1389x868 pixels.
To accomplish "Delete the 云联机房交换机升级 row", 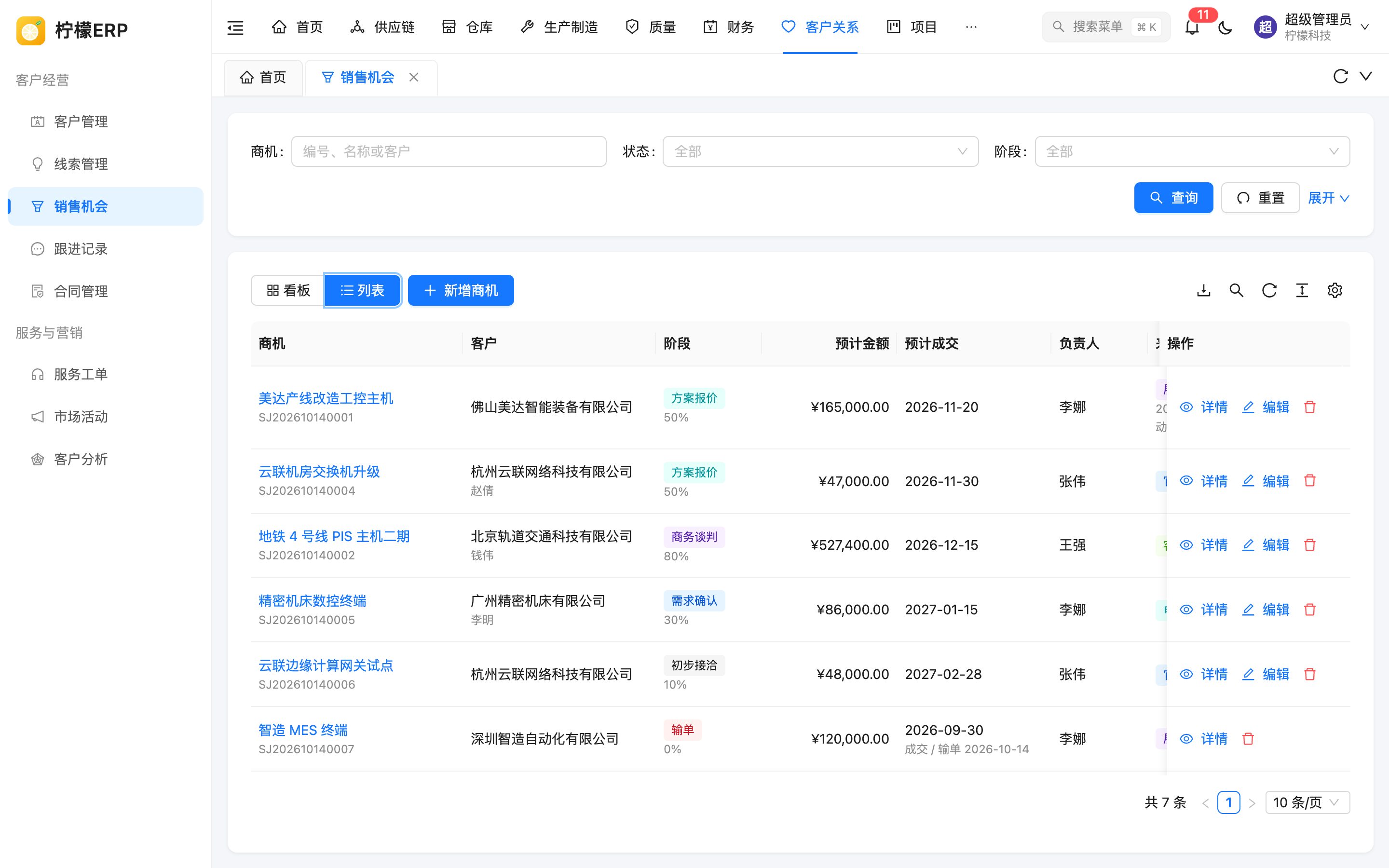I will pyautogui.click(x=1310, y=480).
